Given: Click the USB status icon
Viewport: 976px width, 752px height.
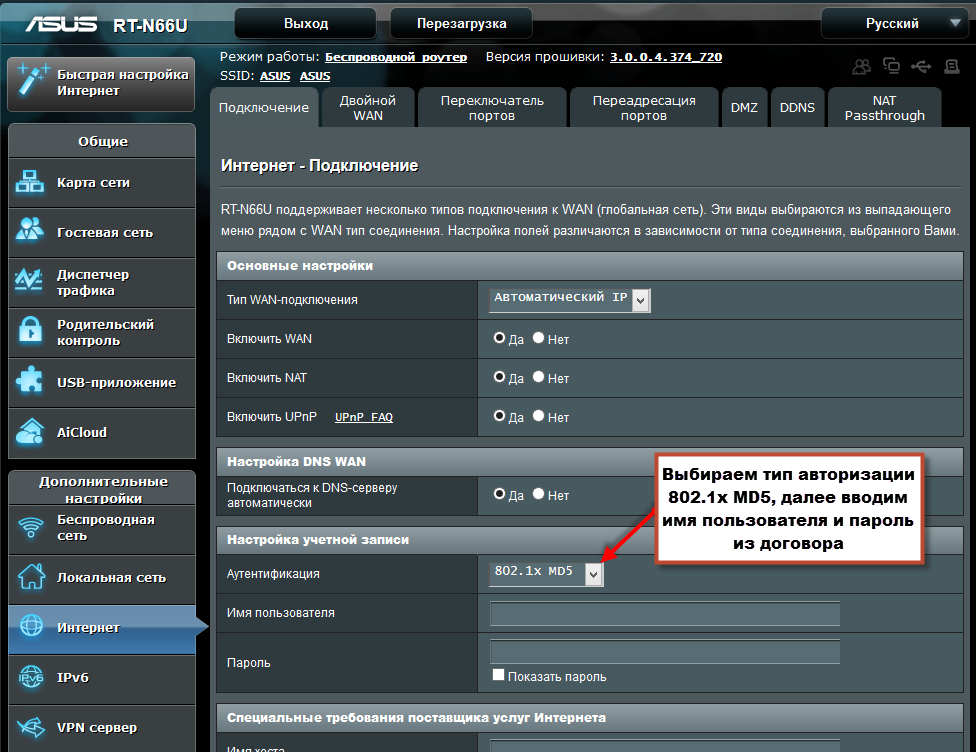Looking at the screenshot, I should tap(921, 66).
